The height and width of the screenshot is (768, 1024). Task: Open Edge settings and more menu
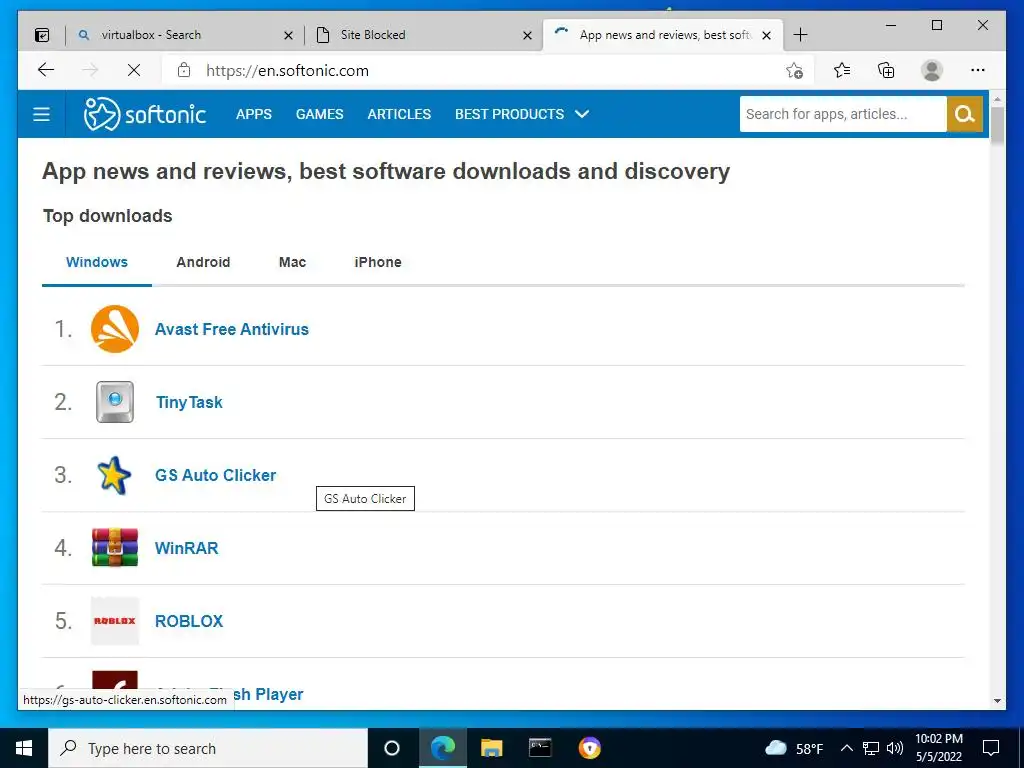[x=978, y=70]
